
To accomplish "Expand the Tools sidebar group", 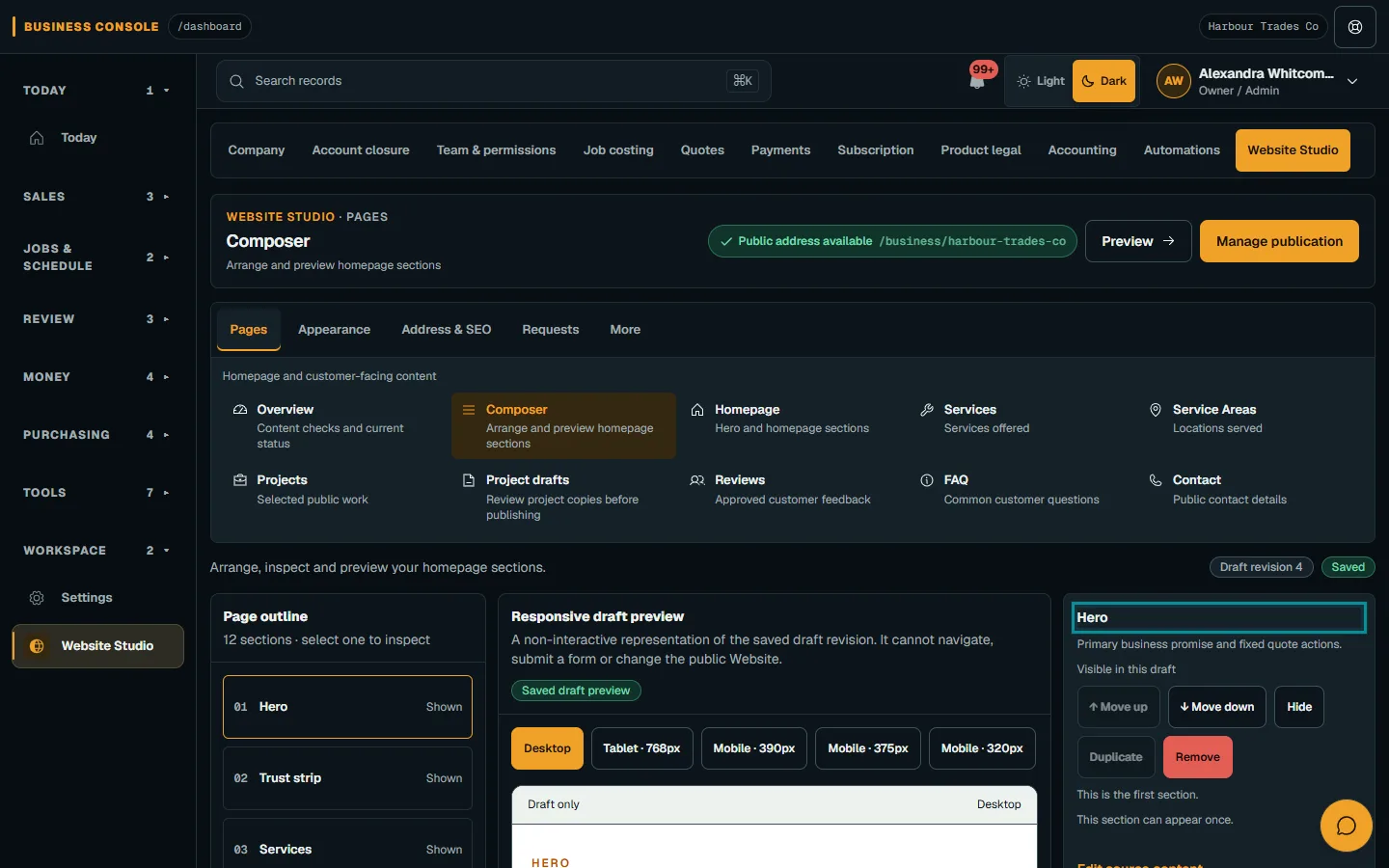I will [x=97, y=493].
